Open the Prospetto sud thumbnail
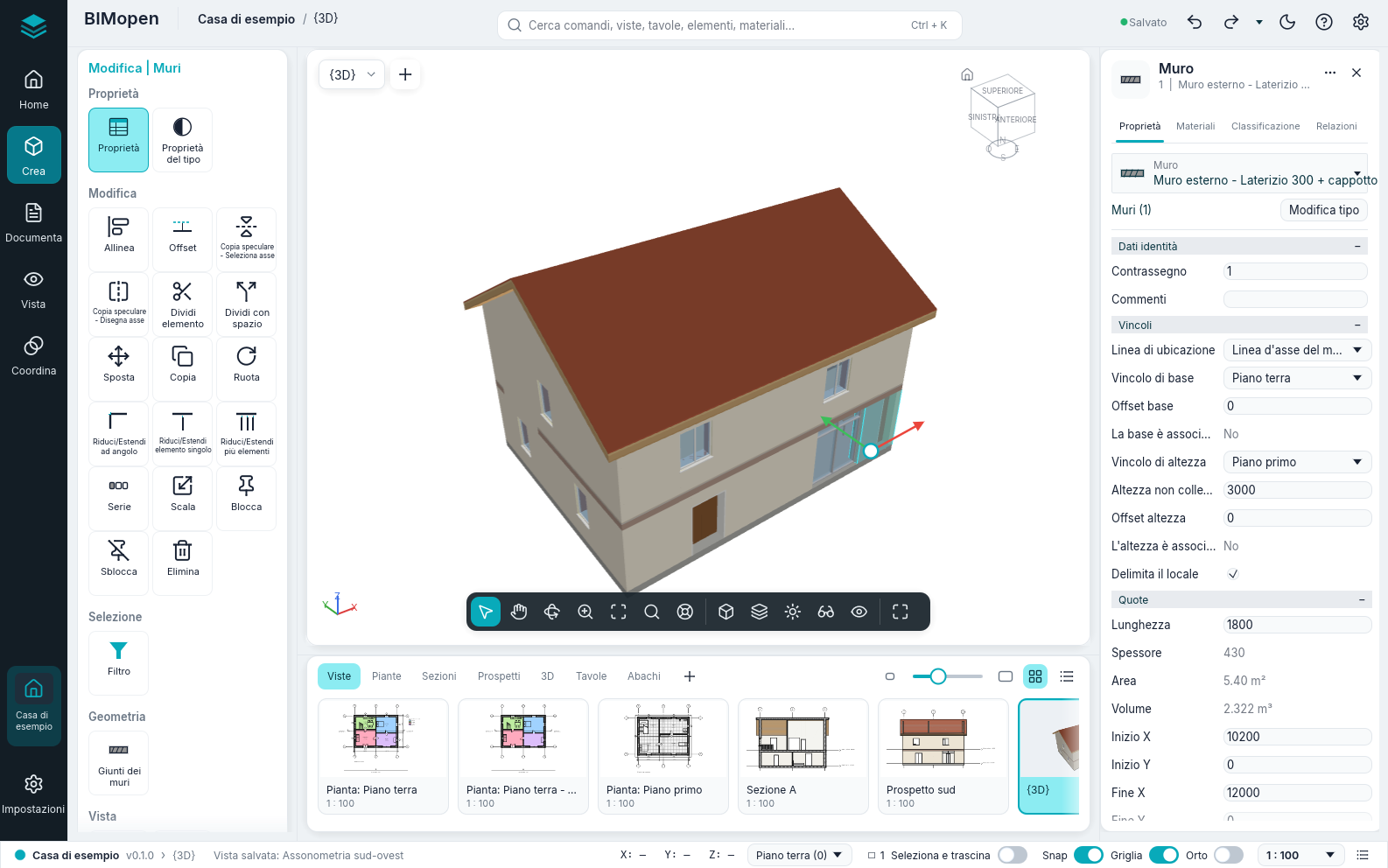 point(943,757)
